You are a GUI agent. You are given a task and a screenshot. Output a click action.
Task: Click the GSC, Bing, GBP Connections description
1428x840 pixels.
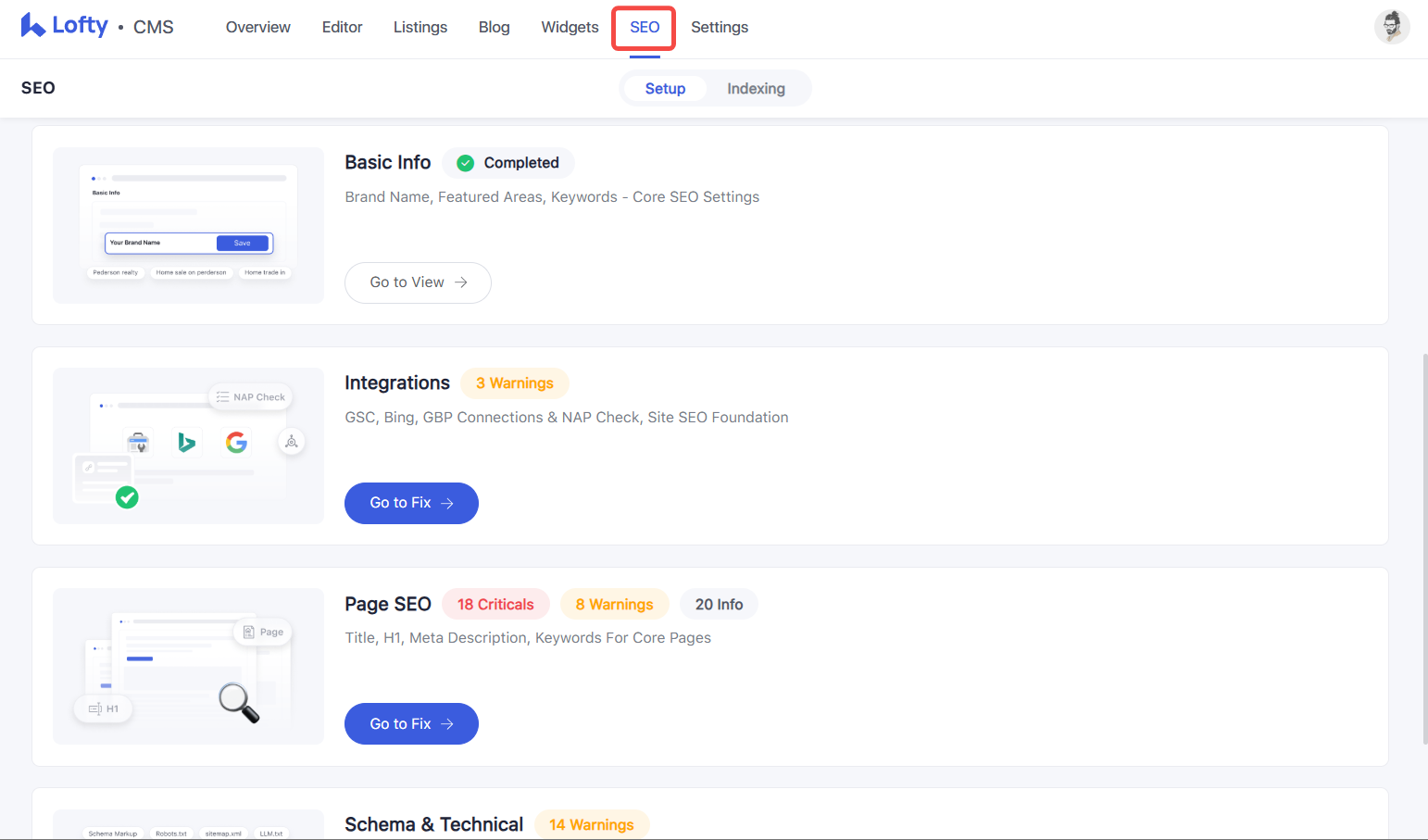pos(567,418)
